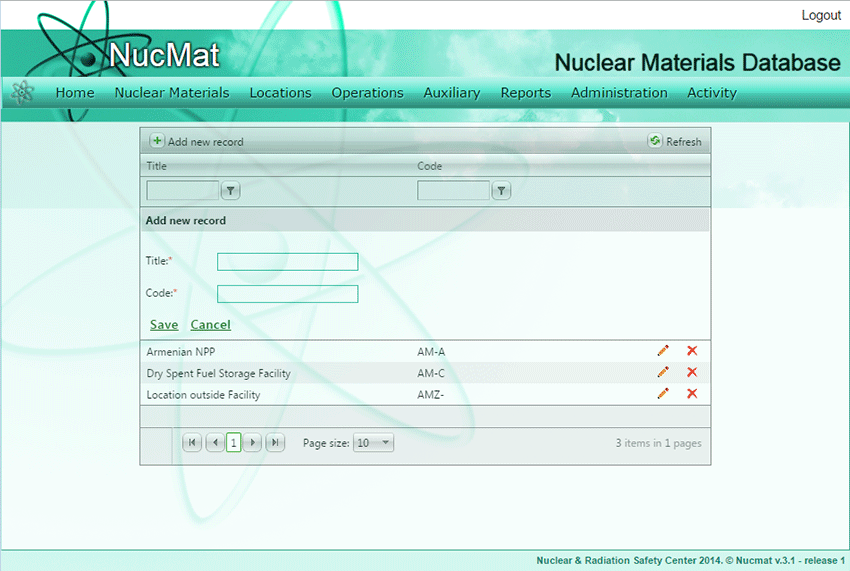
Task: Remove the Location outside Facility record
Action: [x=692, y=394]
